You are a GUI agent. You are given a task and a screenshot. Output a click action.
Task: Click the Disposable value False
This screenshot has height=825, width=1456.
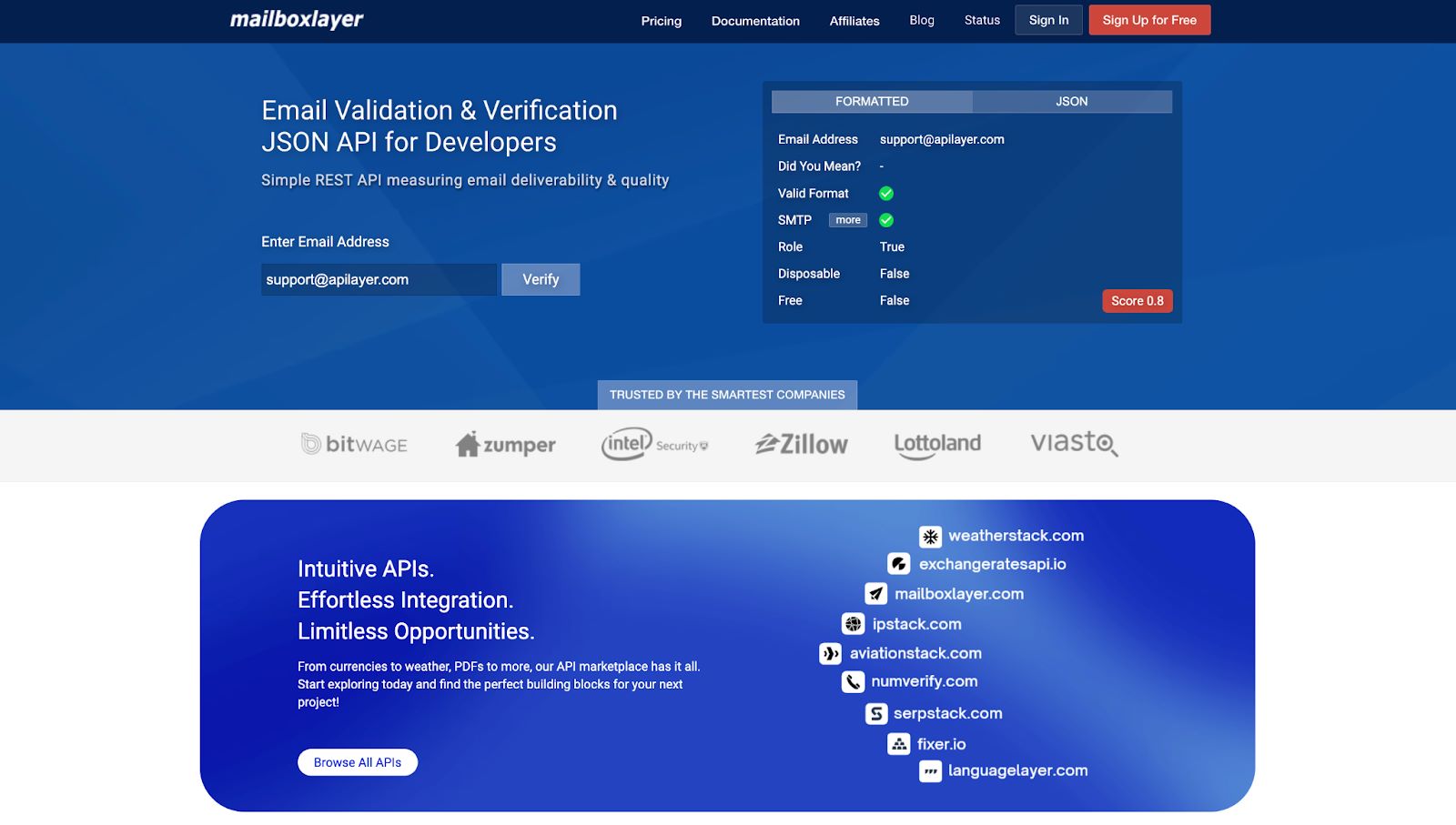(895, 274)
